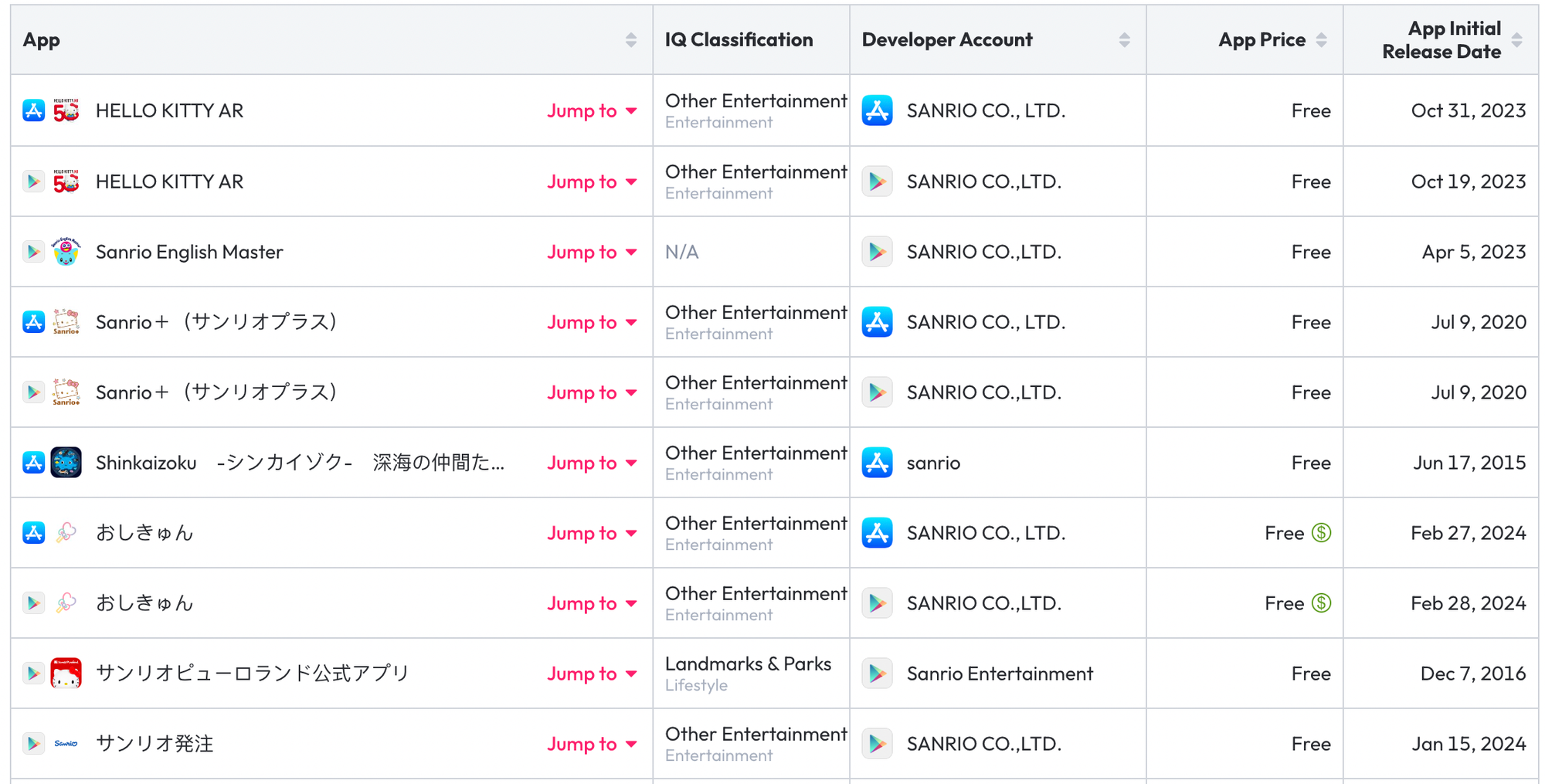Click the Shinkaizoku app icon
Image resolution: width=1545 pixels, height=784 pixels.
(x=66, y=463)
